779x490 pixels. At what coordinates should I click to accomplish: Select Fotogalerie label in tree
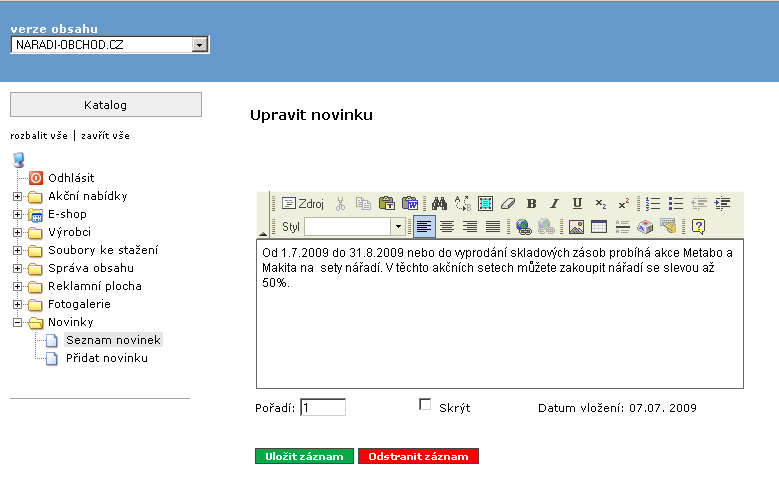pos(79,304)
